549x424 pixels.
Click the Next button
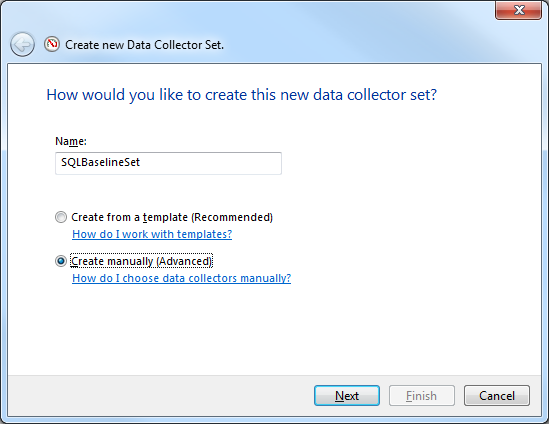[x=347, y=396]
